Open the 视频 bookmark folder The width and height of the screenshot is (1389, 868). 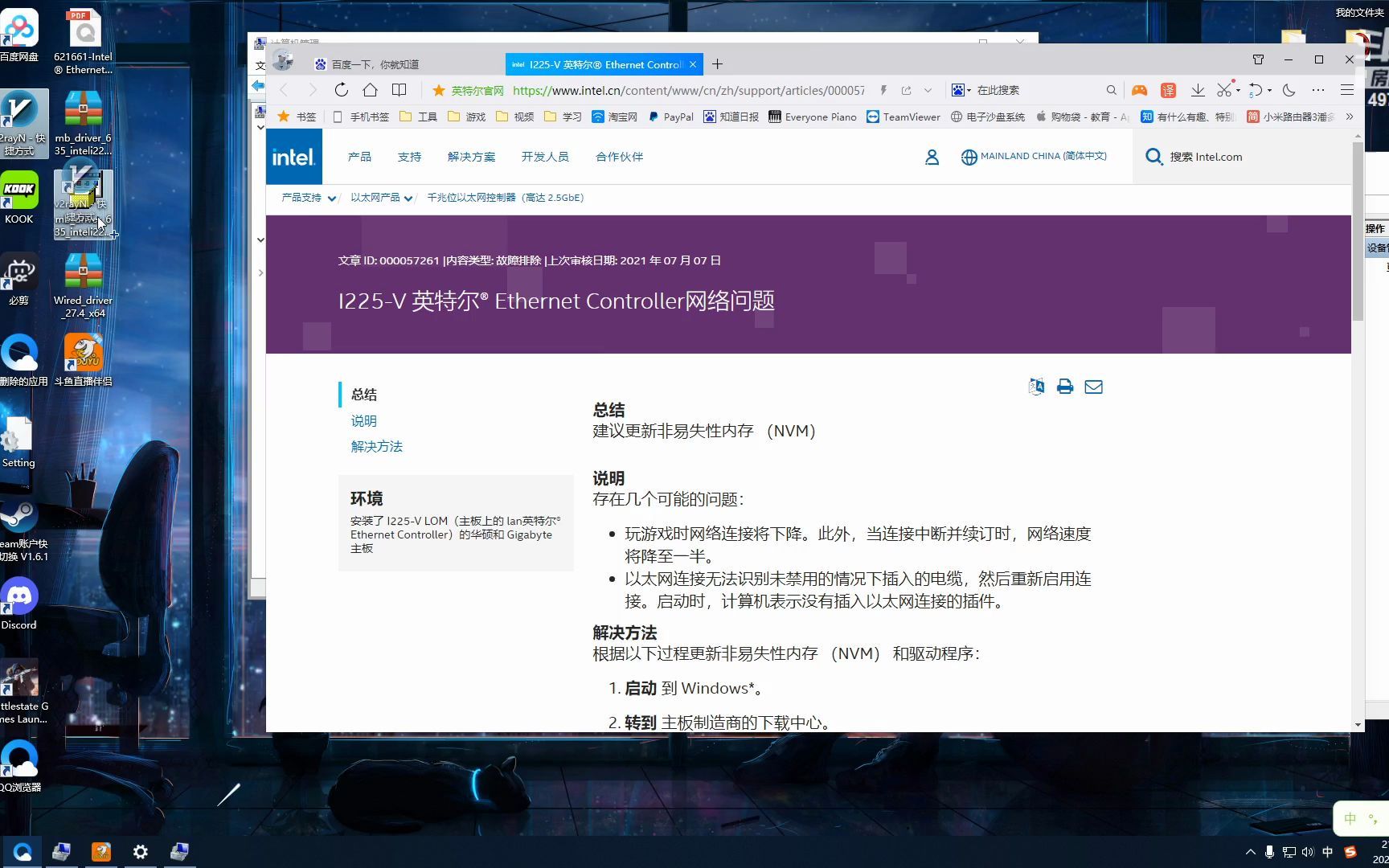tap(514, 117)
